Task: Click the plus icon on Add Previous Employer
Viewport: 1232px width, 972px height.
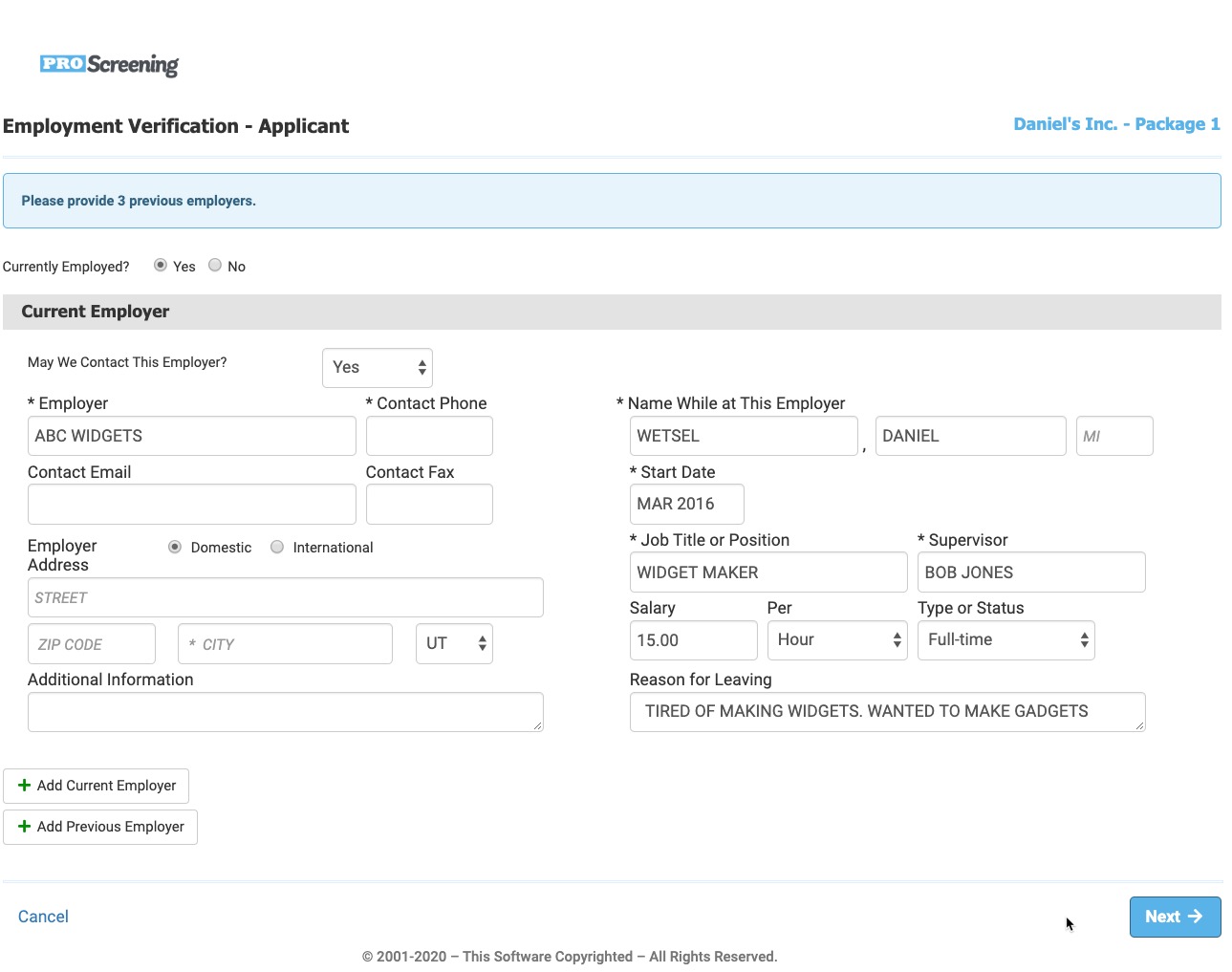Action: (x=25, y=827)
